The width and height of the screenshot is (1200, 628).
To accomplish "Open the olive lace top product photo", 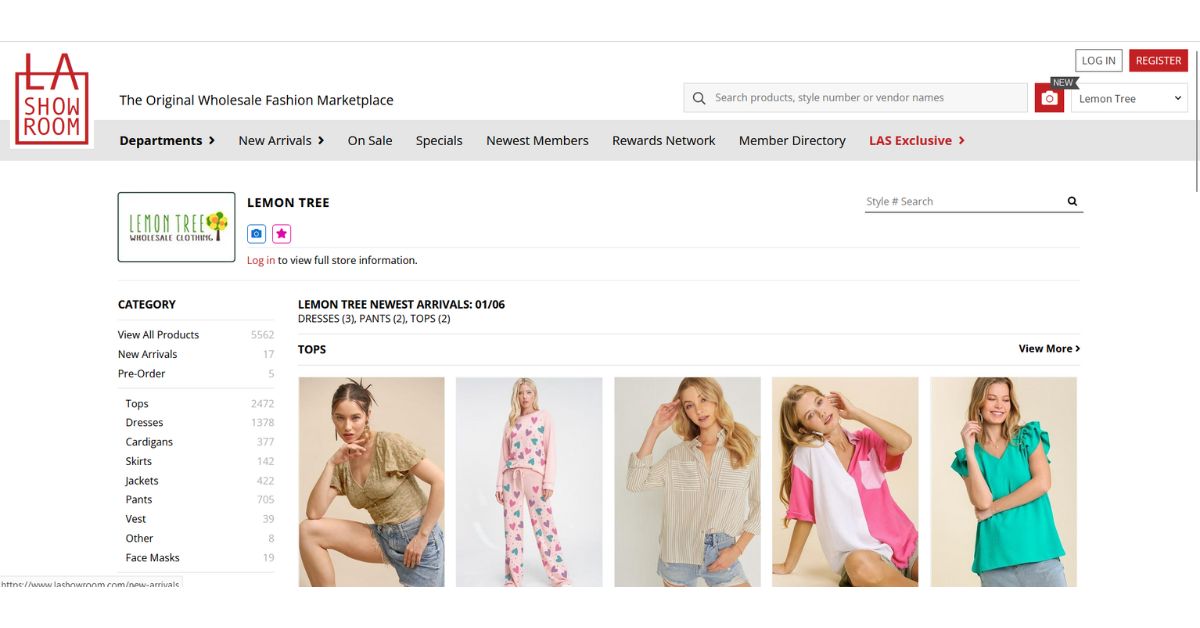I will [x=372, y=482].
